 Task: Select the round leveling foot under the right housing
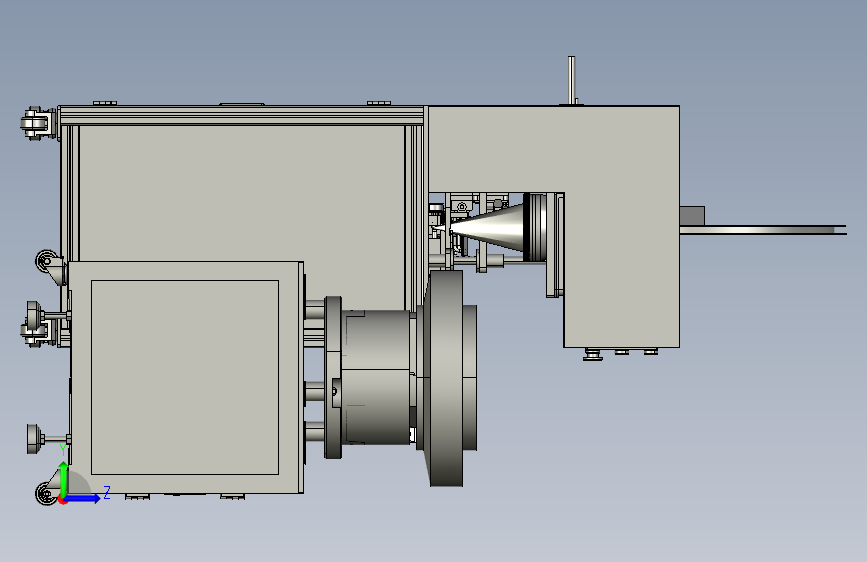[x=593, y=355]
